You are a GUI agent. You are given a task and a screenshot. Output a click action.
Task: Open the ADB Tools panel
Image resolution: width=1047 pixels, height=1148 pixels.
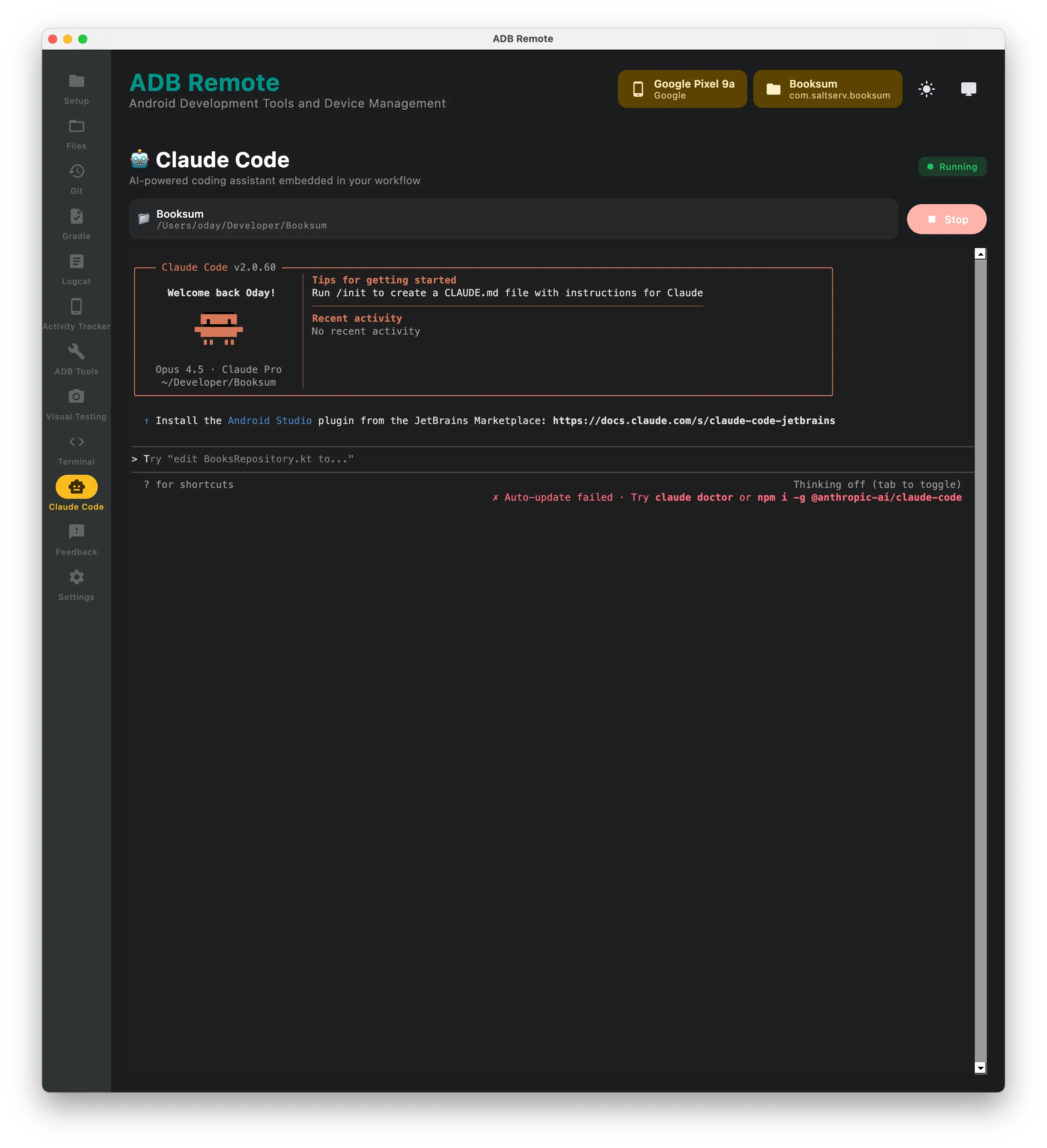(x=76, y=359)
